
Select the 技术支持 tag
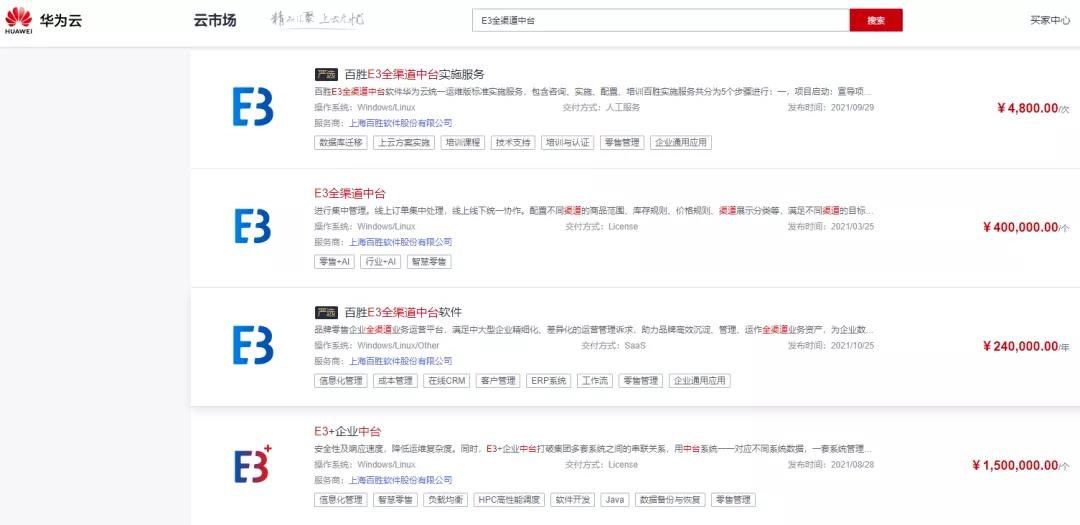pos(513,143)
